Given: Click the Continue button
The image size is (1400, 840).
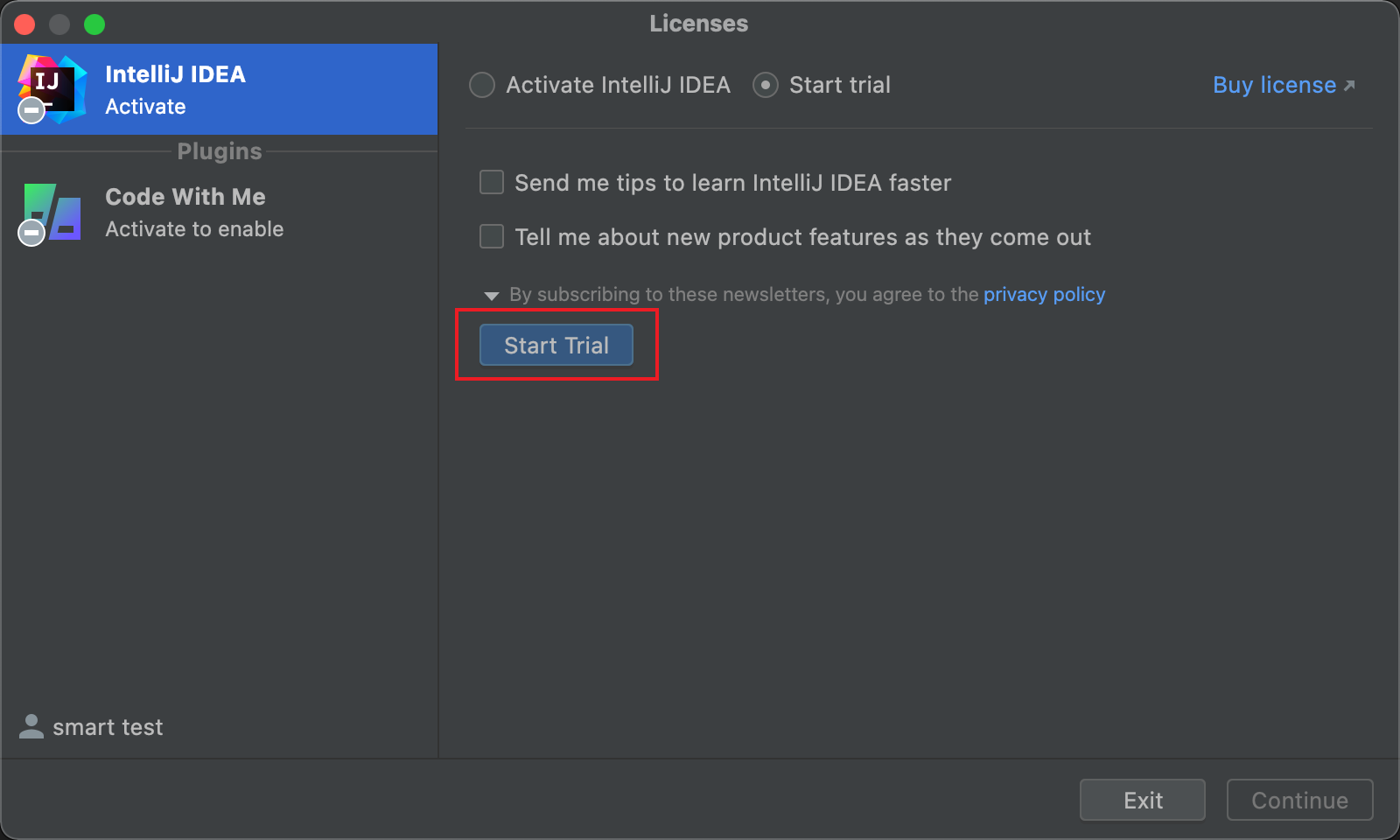Looking at the screenshot, I should click(1299, 800).
